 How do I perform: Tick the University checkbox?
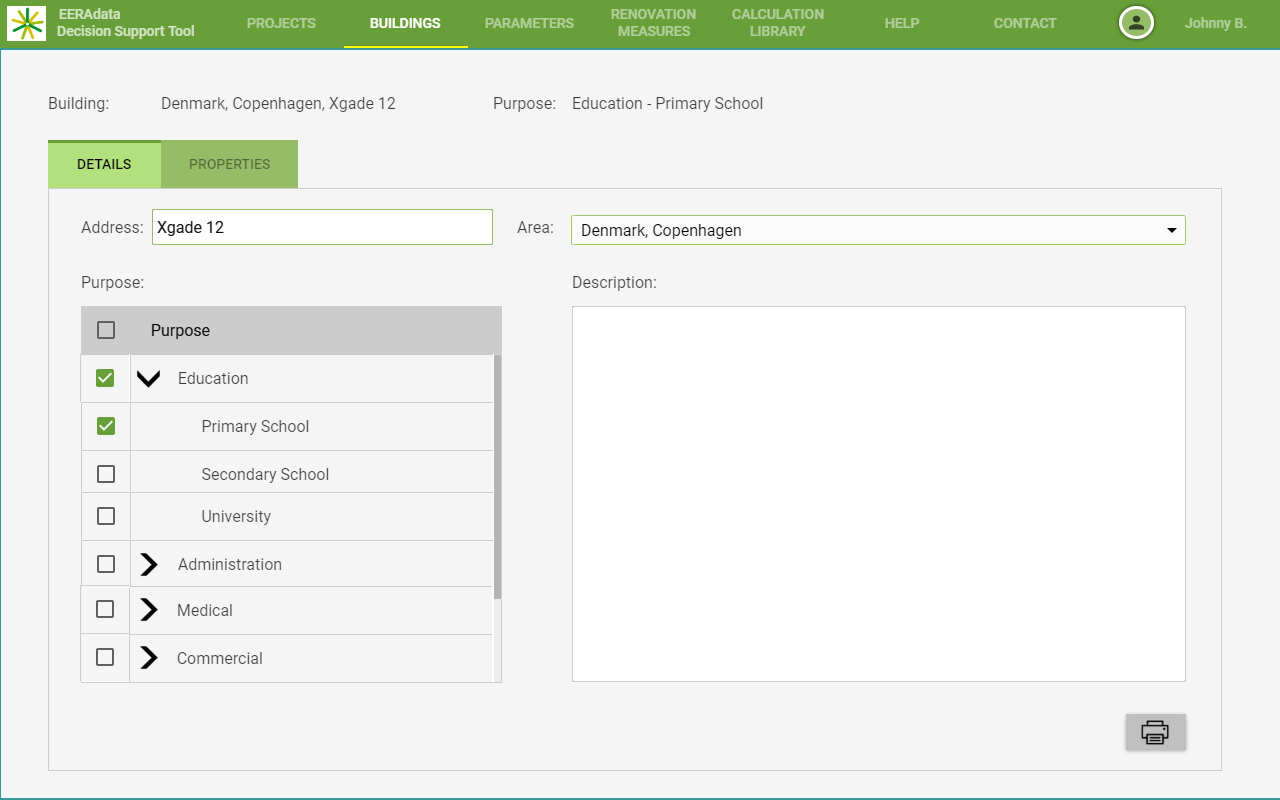click(x=106, y=516)
